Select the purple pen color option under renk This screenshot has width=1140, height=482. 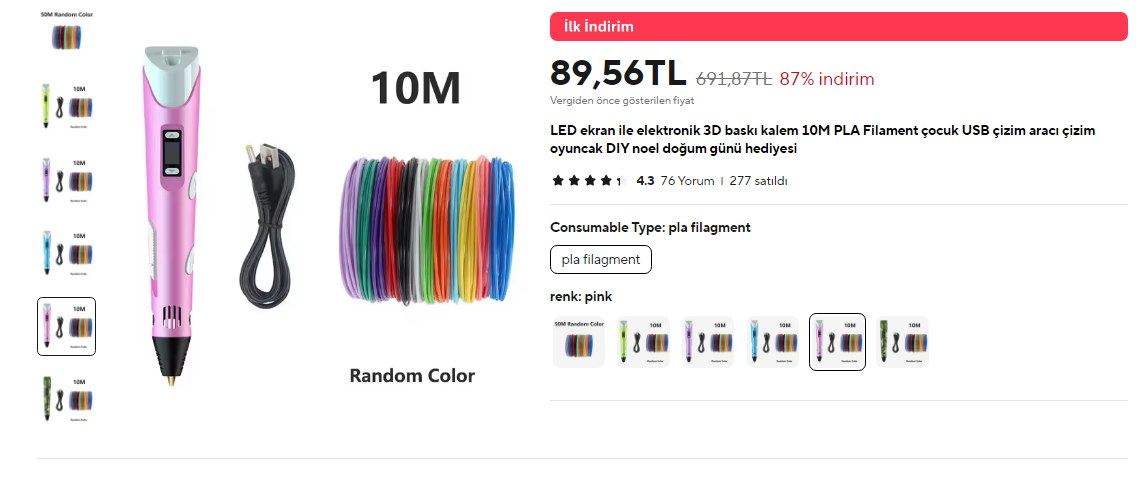tap(708, 342)
